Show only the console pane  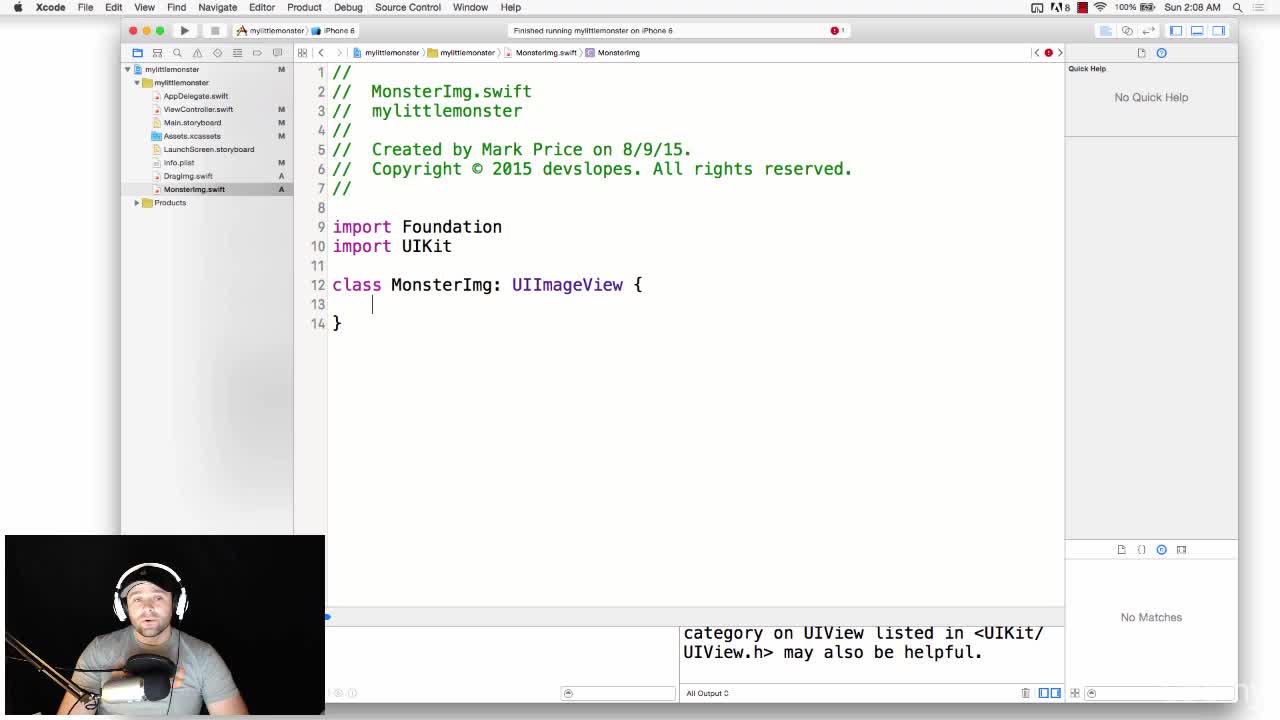point(1055,693)
